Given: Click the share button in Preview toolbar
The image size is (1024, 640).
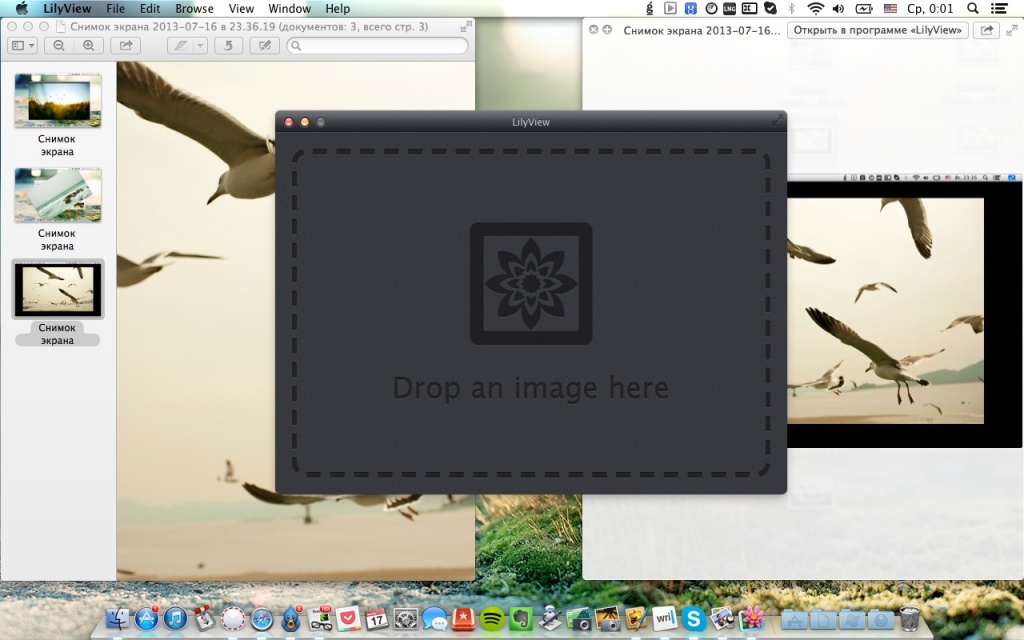Looking at the screenshot, I should 126,46.
